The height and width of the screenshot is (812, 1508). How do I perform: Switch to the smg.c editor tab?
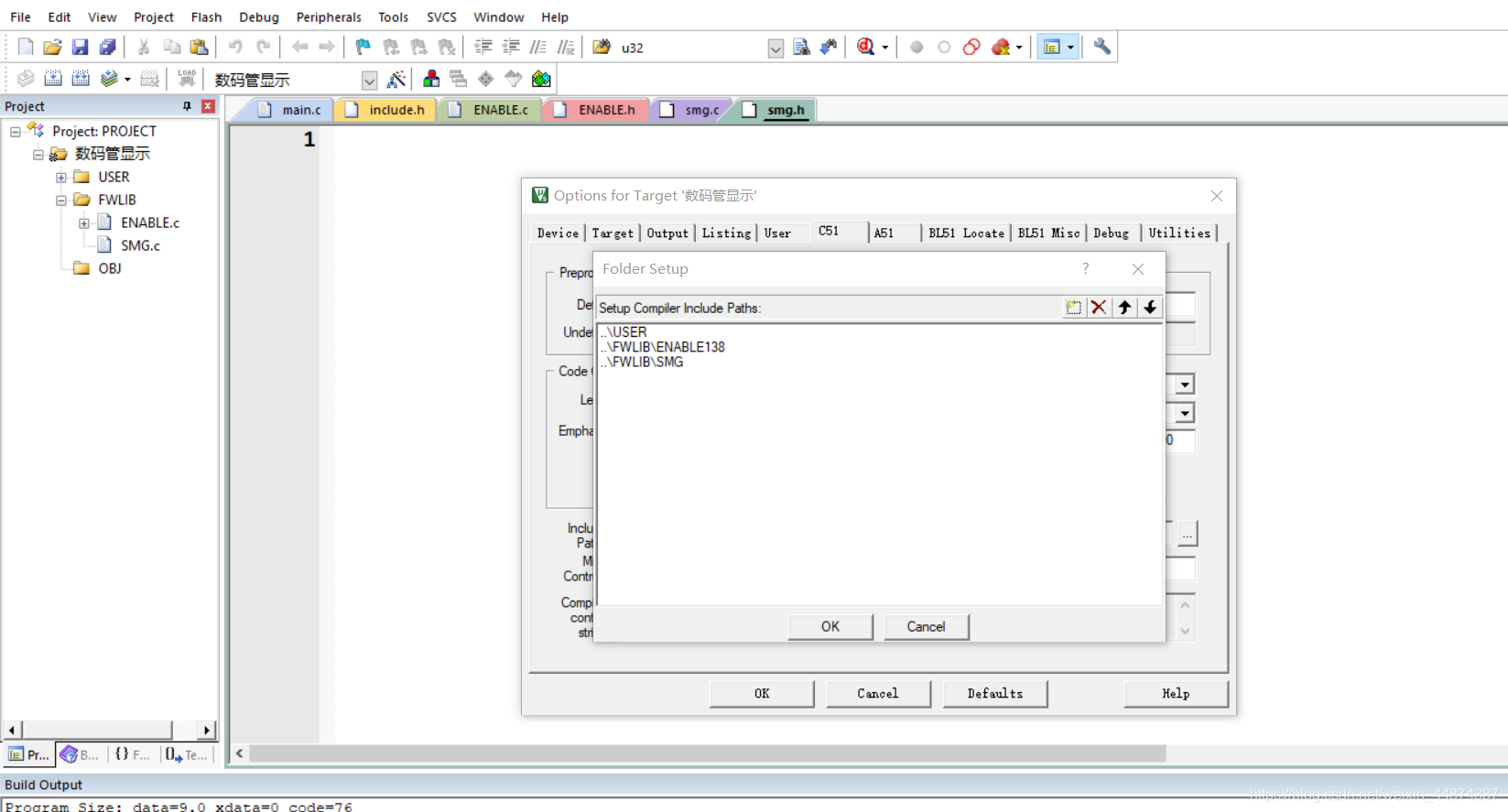(691, 110)
